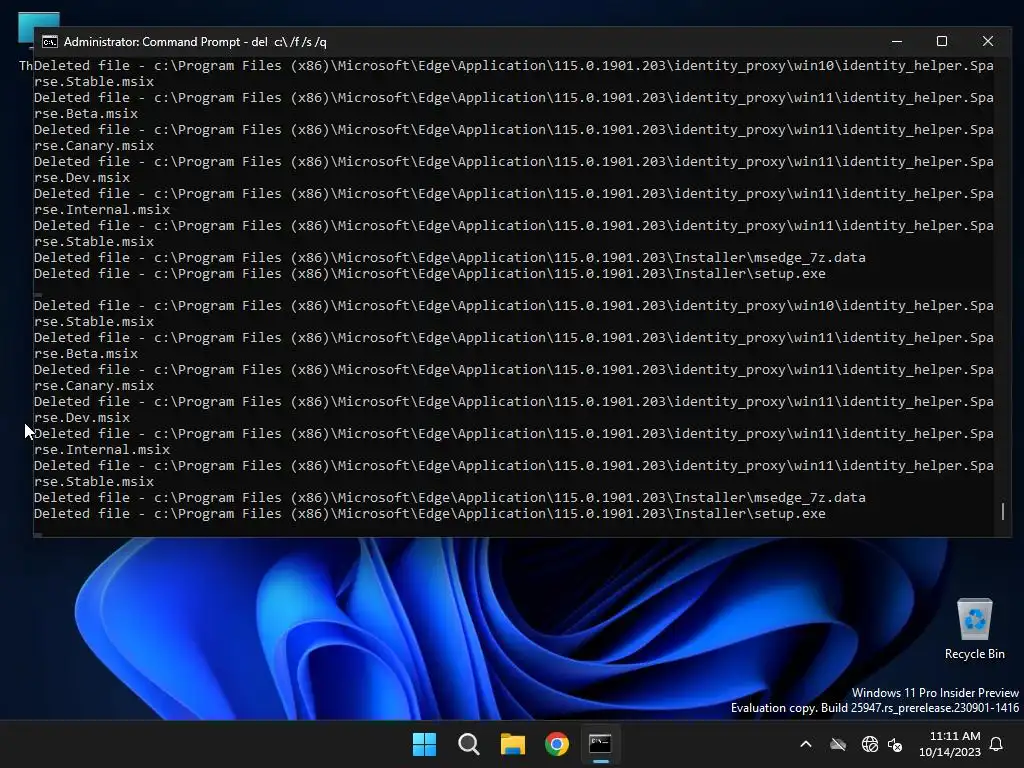Image resolution: width=1024 pixels, height=768 pixels.
Task: Click the Command Prompt title bar icon
Action: tap(50, 42)
